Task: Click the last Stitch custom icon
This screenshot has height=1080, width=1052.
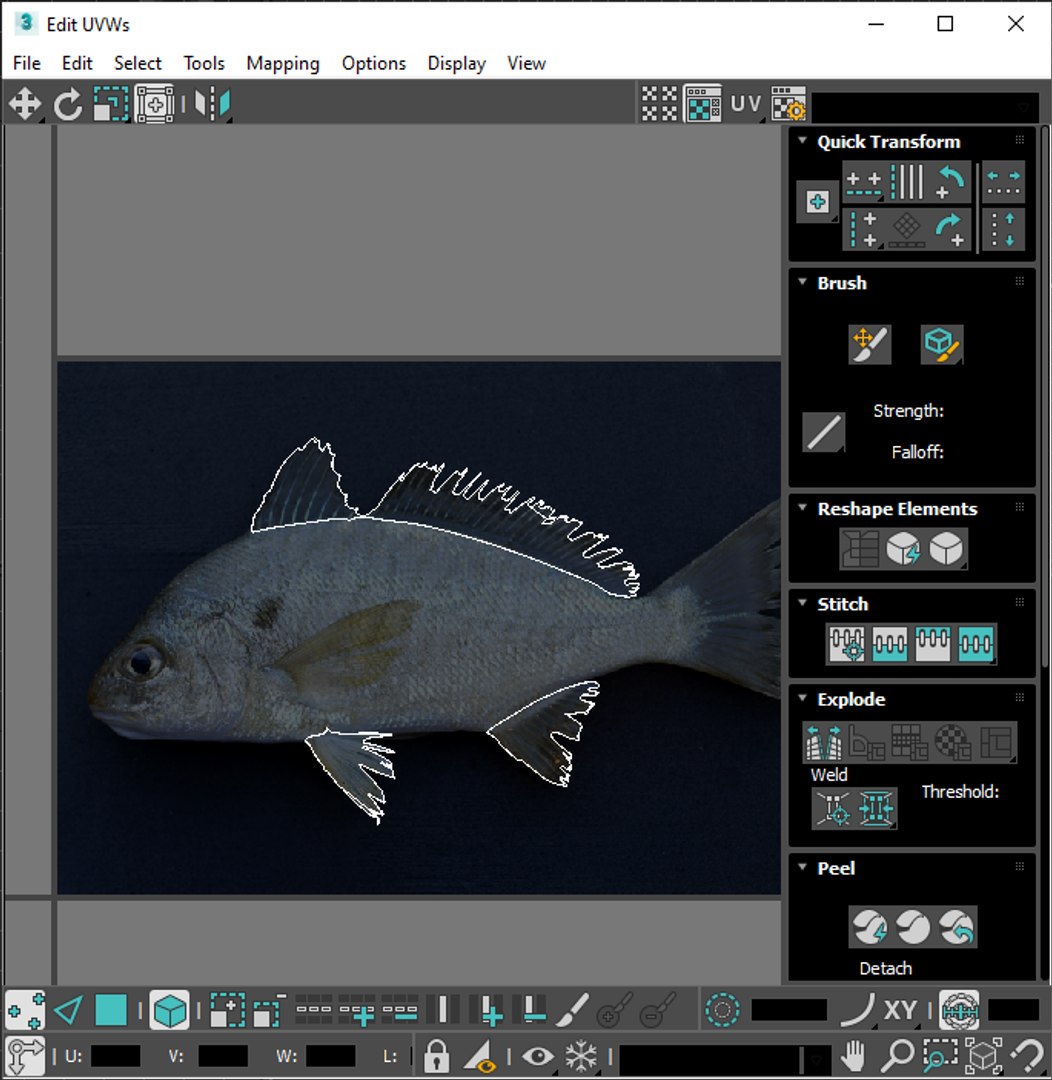Action: [x=976, y=644]
